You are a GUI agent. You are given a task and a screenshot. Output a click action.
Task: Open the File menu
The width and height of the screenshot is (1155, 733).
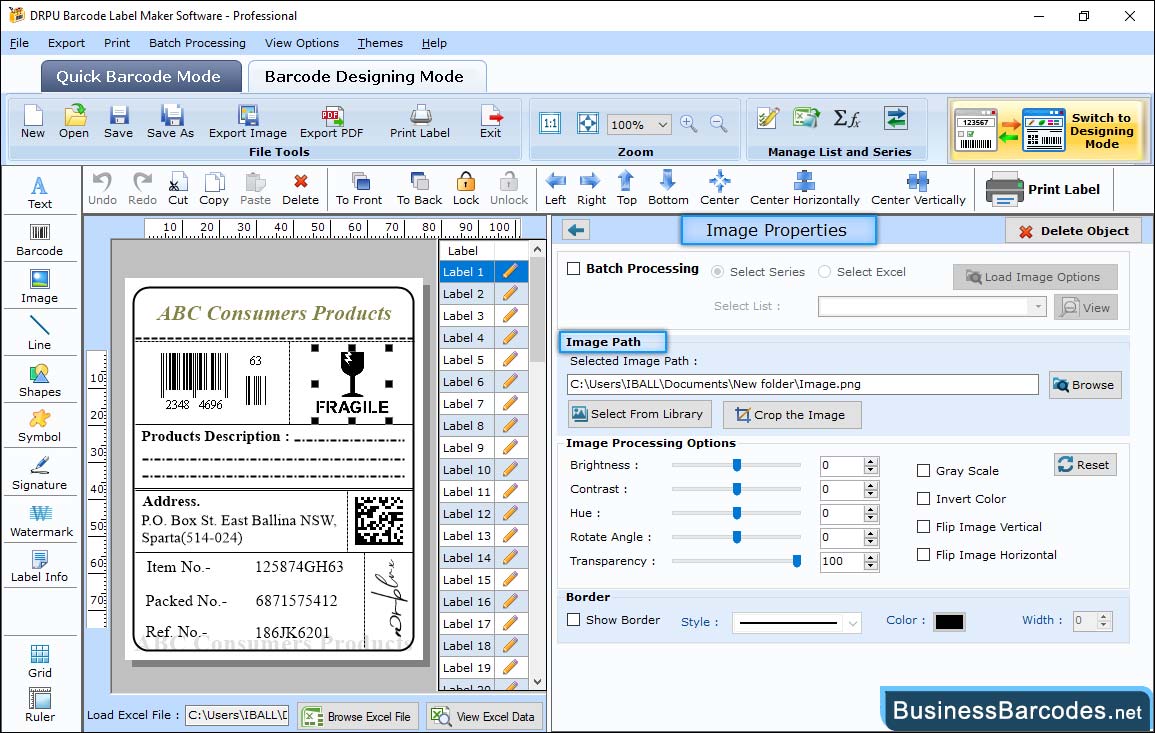(x=19, y=43)
